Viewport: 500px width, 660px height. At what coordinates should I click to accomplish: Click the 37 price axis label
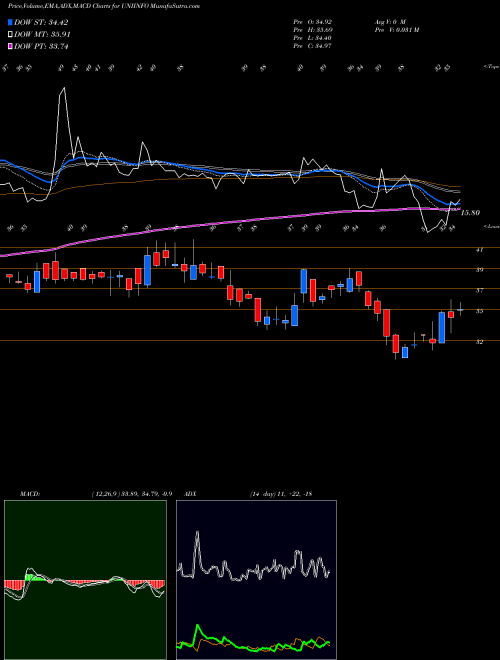pyautogui.click(x=479, y=290)
